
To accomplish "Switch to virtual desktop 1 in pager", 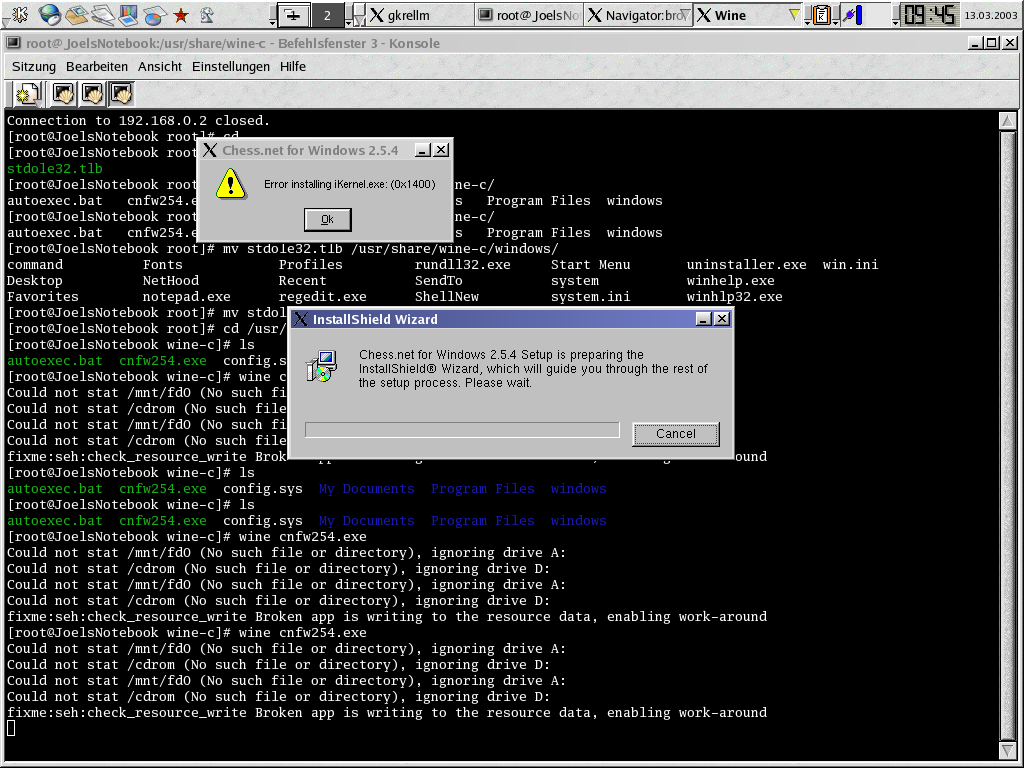I will pyautogui.click(x=292, y=15).
